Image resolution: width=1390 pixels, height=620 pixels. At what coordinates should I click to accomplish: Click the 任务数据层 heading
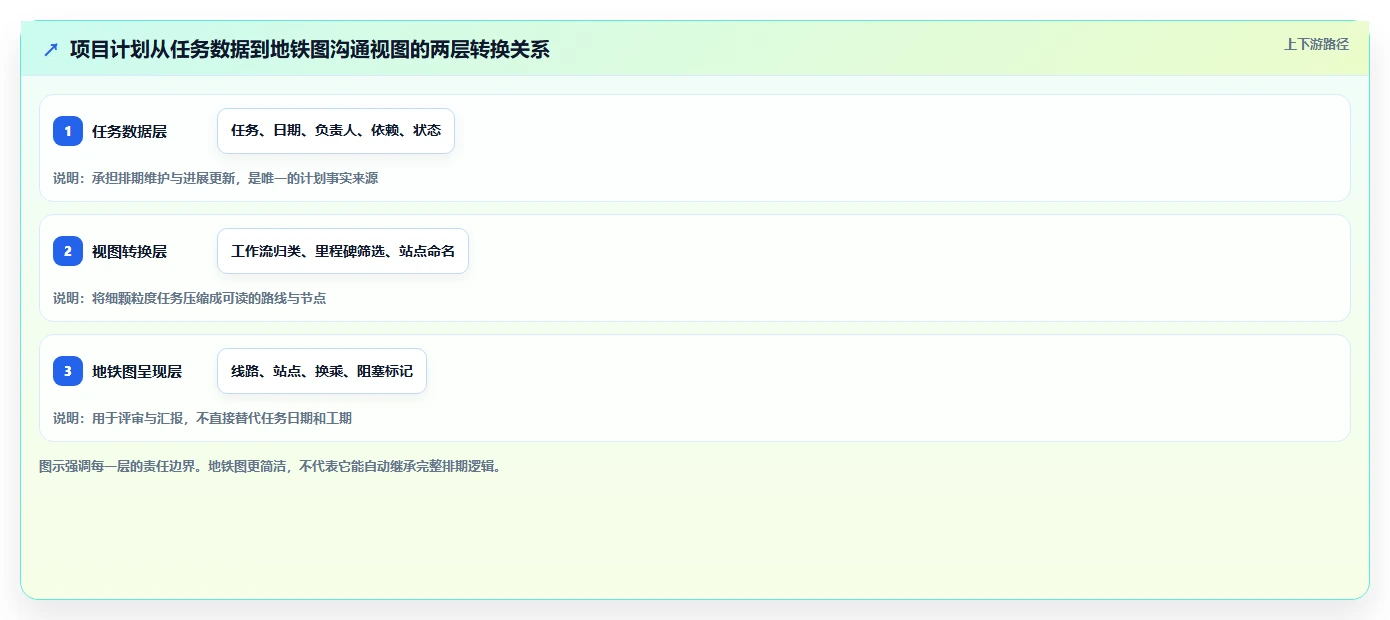click(129, 131)
